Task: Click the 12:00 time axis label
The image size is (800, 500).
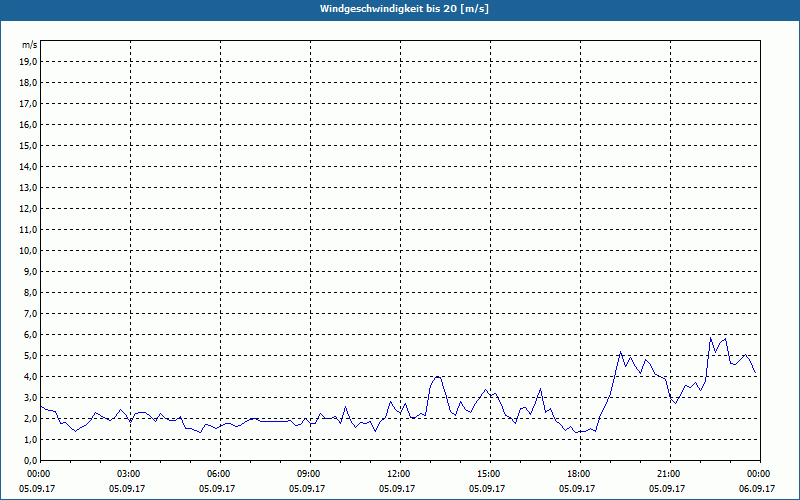Action: pyautogui.click(x=400, y=474)
